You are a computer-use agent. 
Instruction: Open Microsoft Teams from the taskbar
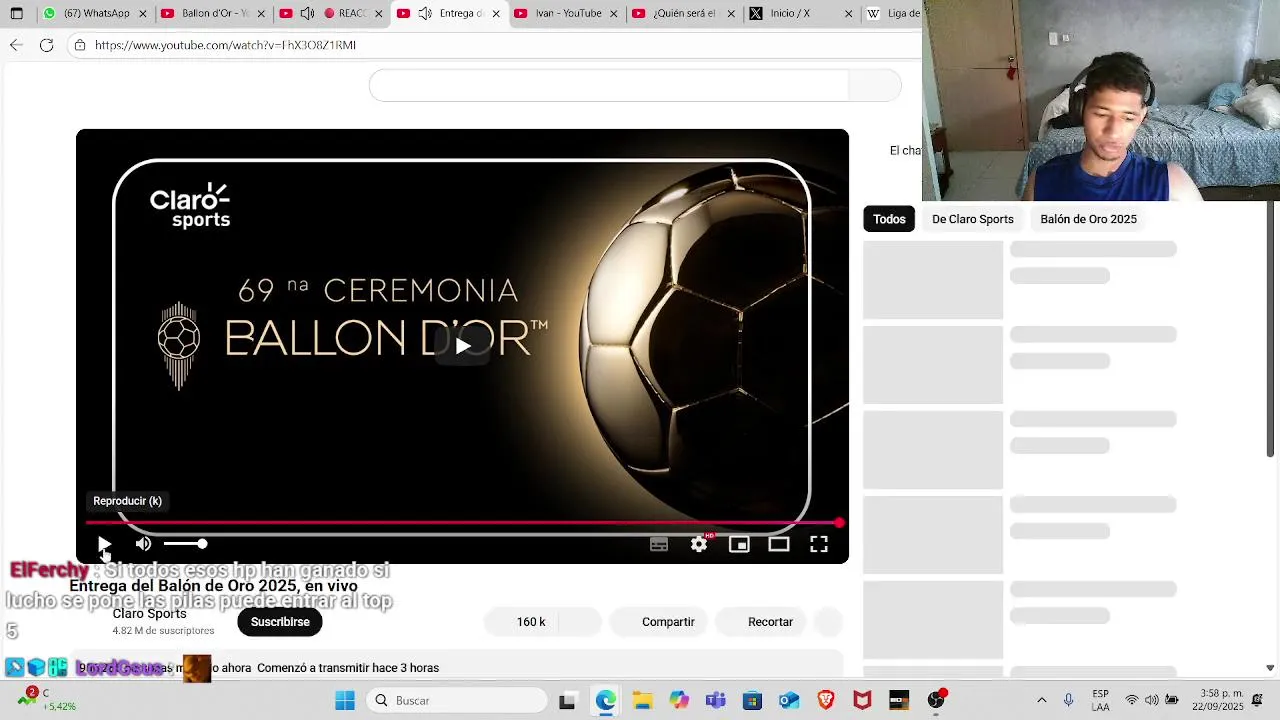click(715, 701)
